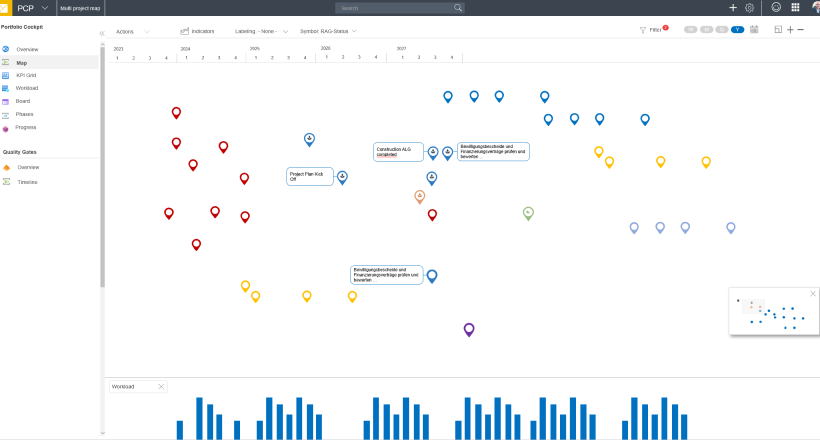
Task: Open the Symbol: RAG-Status dropdown
Action: click(x=328, y=31)
